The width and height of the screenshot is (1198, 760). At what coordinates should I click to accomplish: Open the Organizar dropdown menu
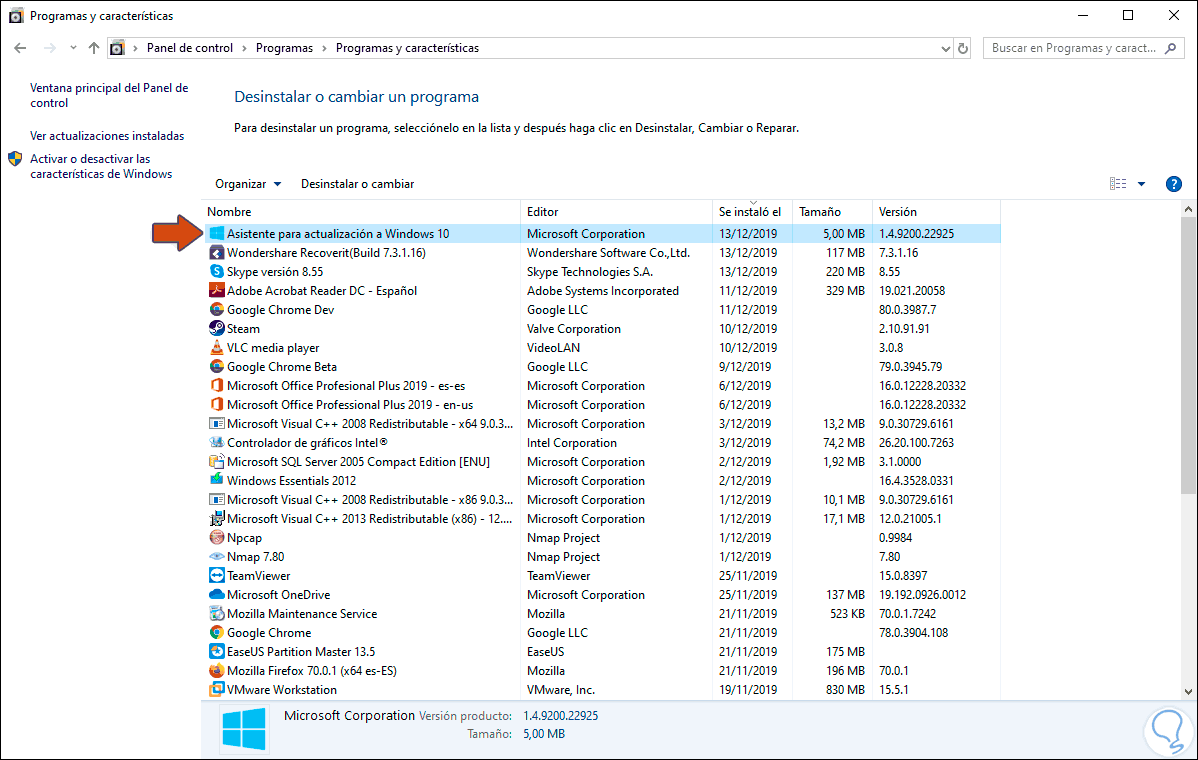(x=248, y=184)
